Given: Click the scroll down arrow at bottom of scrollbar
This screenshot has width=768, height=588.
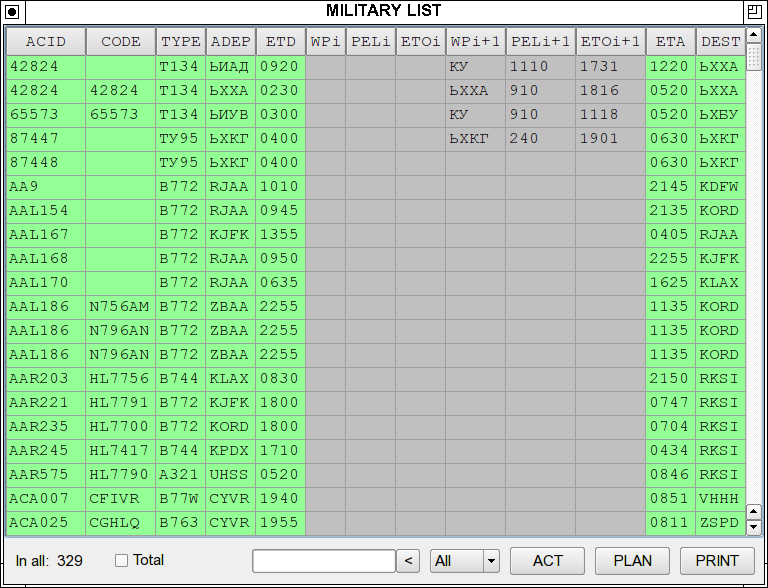Looking at the screenshot, I should click(x=753, y=527).
